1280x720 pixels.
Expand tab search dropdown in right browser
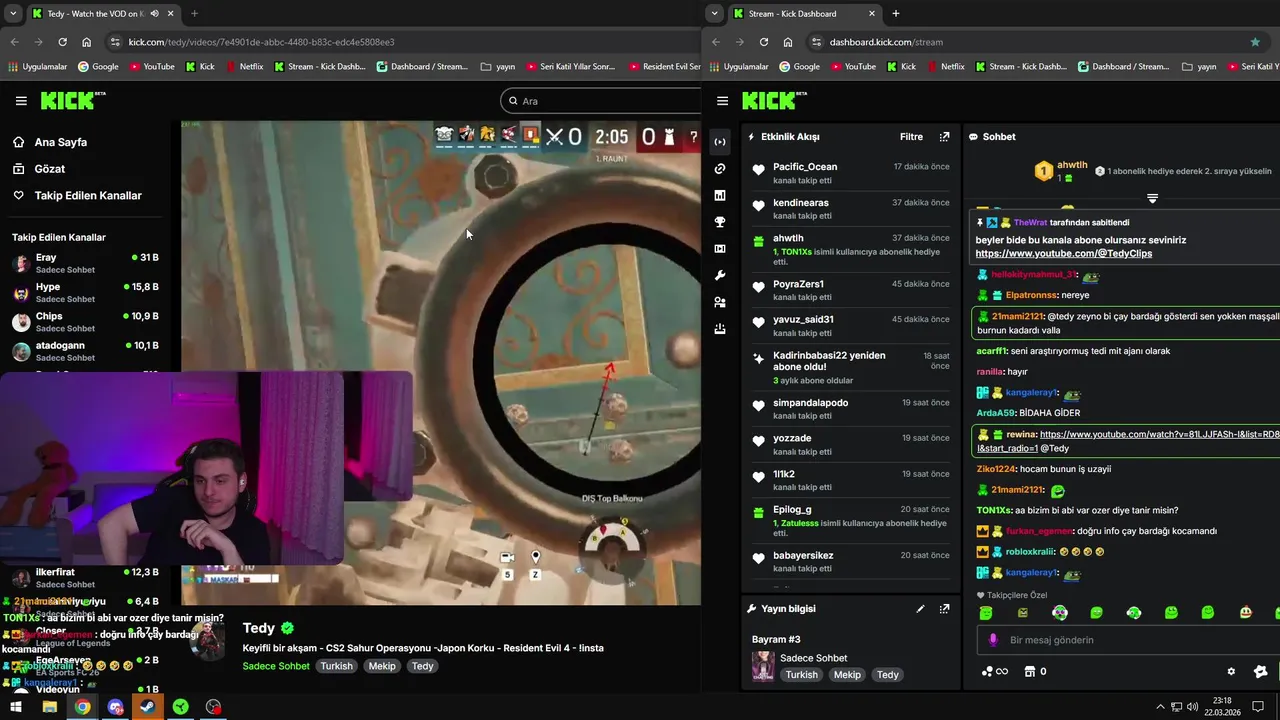point(714,14)
